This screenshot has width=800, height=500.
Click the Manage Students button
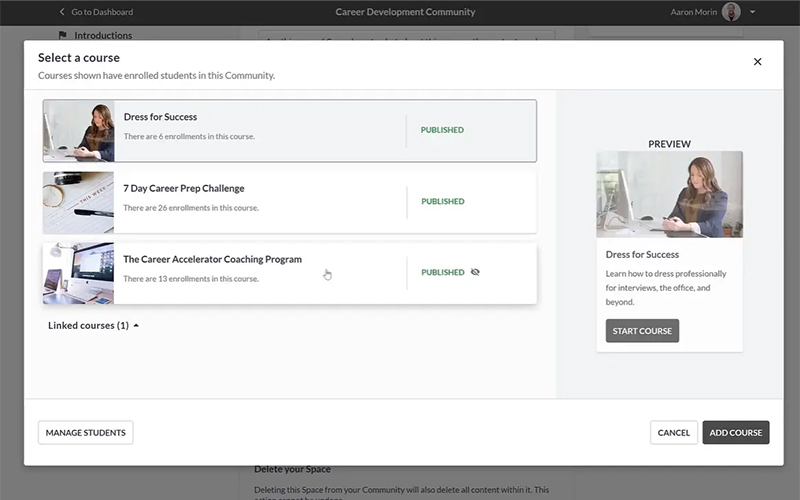point(85,433)
